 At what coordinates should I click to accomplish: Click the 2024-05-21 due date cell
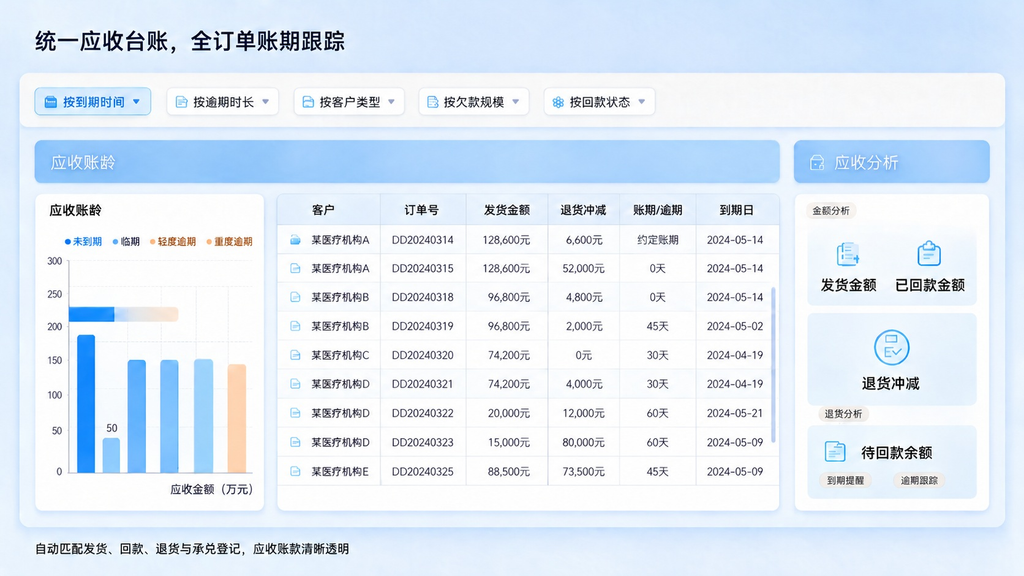[735, 413]
